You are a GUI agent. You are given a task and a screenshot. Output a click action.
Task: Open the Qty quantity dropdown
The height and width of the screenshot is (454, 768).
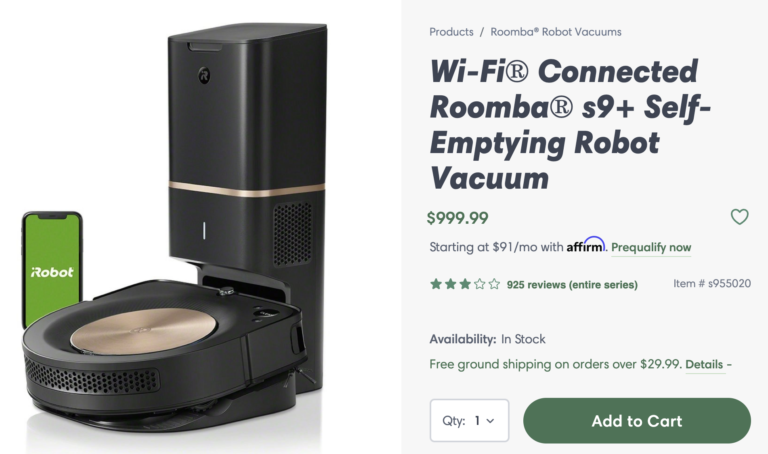tap(469, 420)
